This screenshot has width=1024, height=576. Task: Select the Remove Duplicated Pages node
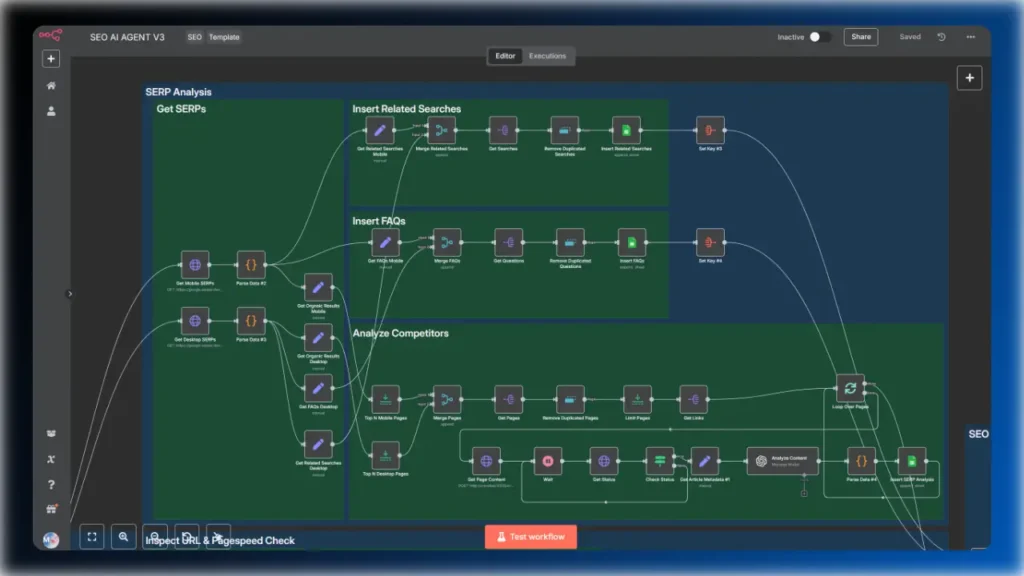point(569,400)
